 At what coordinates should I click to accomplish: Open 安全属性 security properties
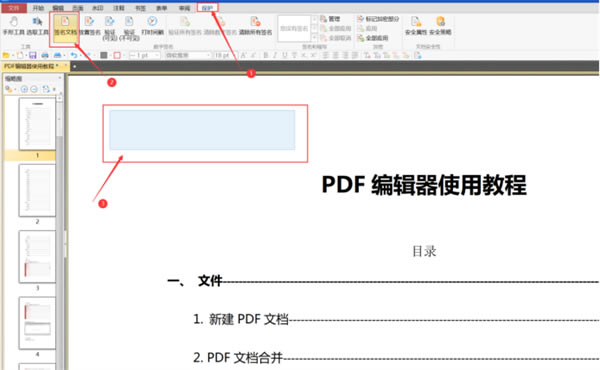pyautogui.click(x=416, y=26)
